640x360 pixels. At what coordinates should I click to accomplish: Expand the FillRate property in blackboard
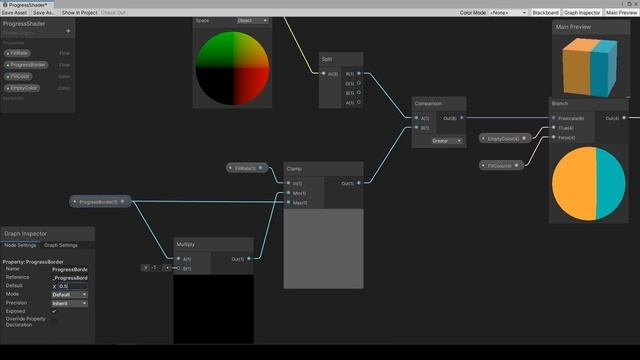8,53
